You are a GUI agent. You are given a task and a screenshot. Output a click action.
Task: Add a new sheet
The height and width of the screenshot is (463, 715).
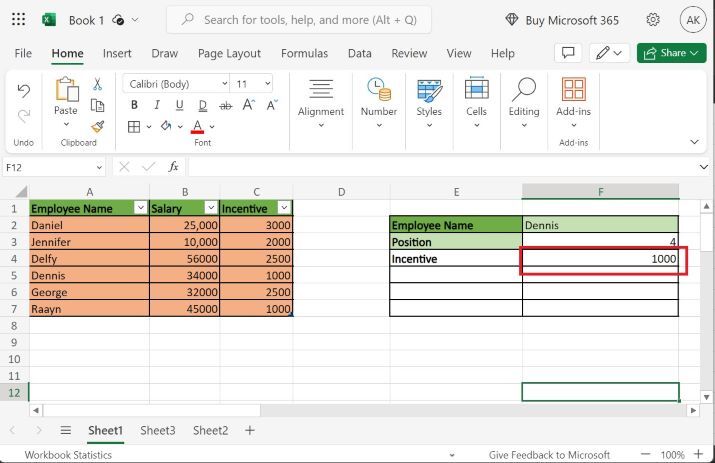point(249,430)
